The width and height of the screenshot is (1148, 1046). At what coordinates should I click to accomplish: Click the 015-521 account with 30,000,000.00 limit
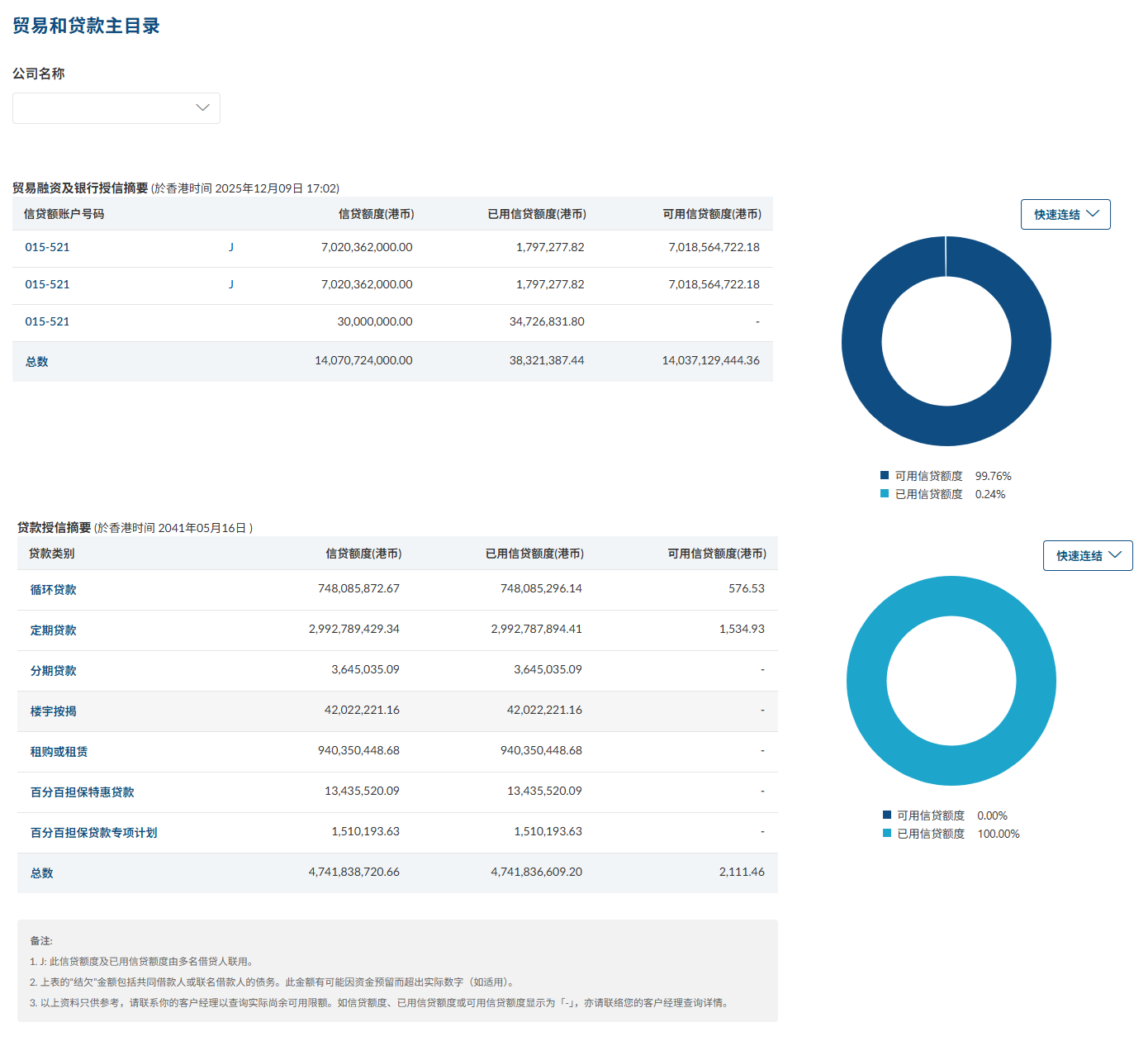point(47,322)
